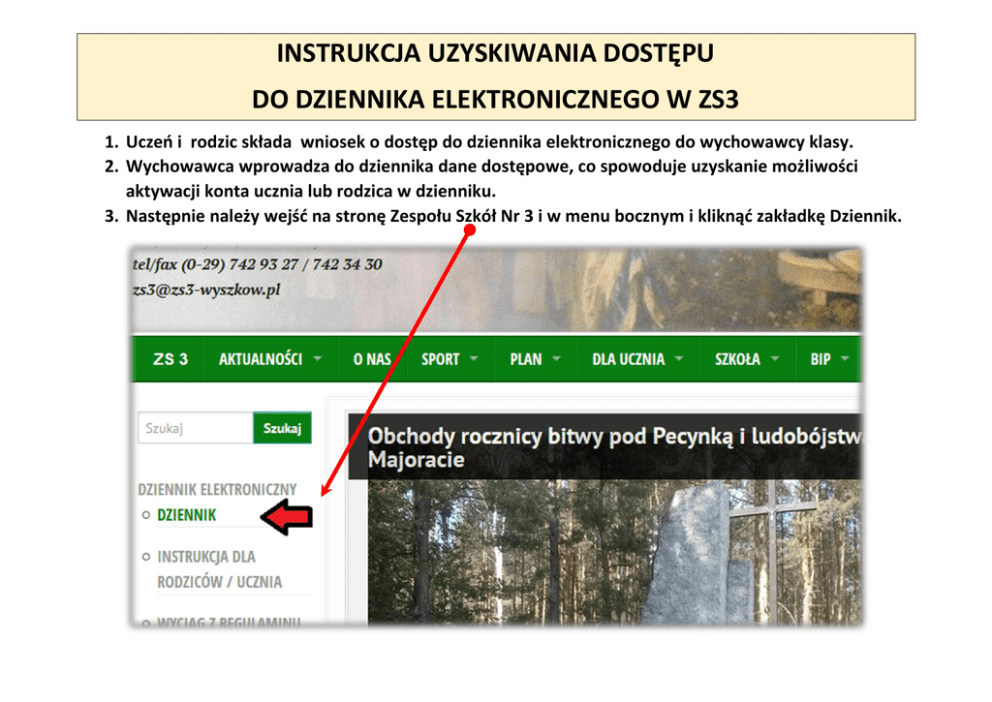Screen dimensions: 992x702
Task: Open the BIP dropdown arrow
Action: coord(845,359)
